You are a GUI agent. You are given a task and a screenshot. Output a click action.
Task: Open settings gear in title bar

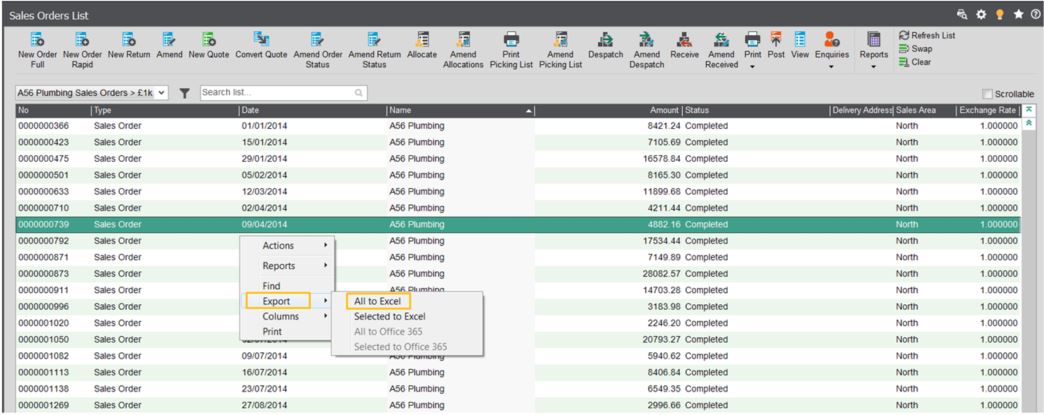[x=980, y=14]
